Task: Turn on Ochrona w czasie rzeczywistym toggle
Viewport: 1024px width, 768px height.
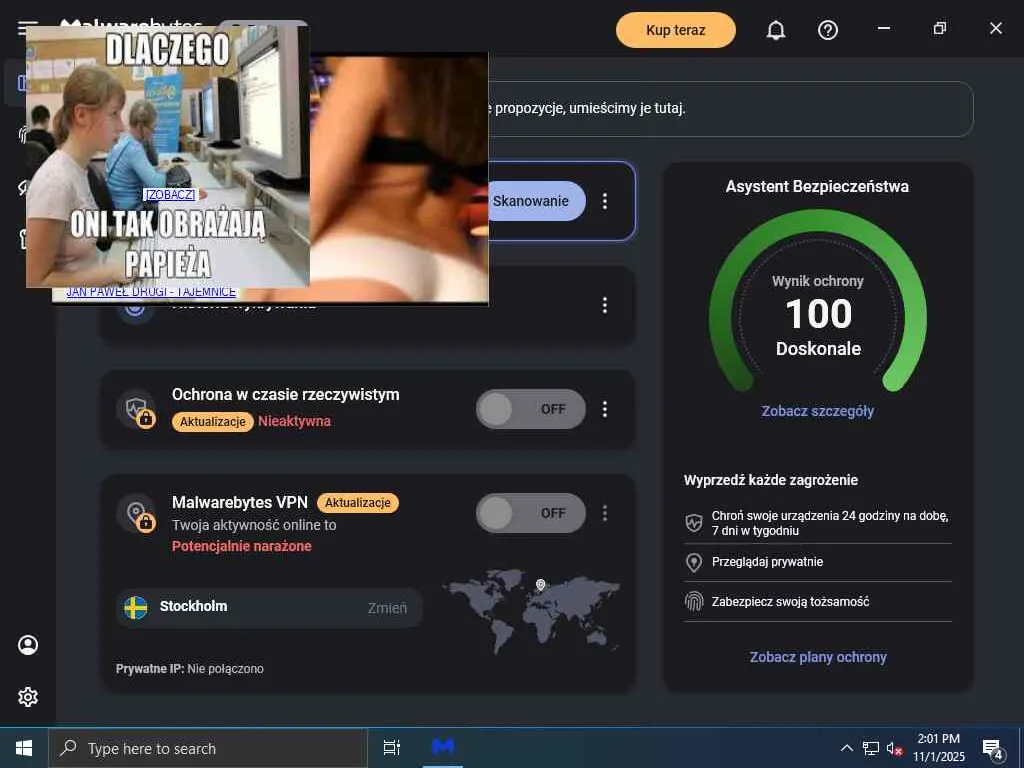Action: (530, 409)
